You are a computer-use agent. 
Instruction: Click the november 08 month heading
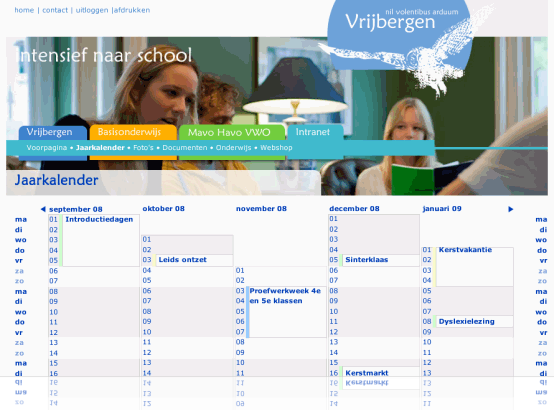pyautogui.click(x=261, y=209)
